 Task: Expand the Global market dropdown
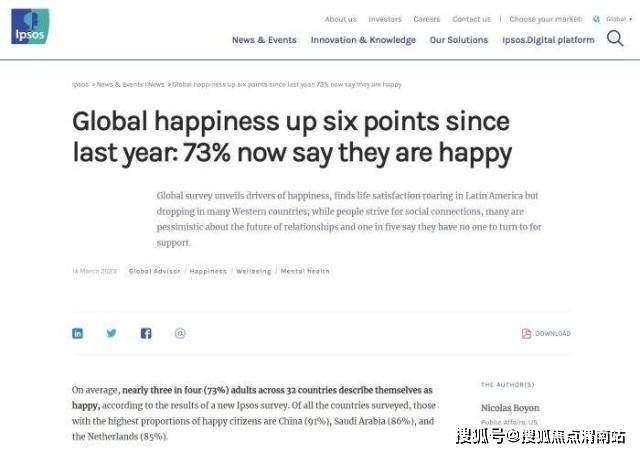619,19
